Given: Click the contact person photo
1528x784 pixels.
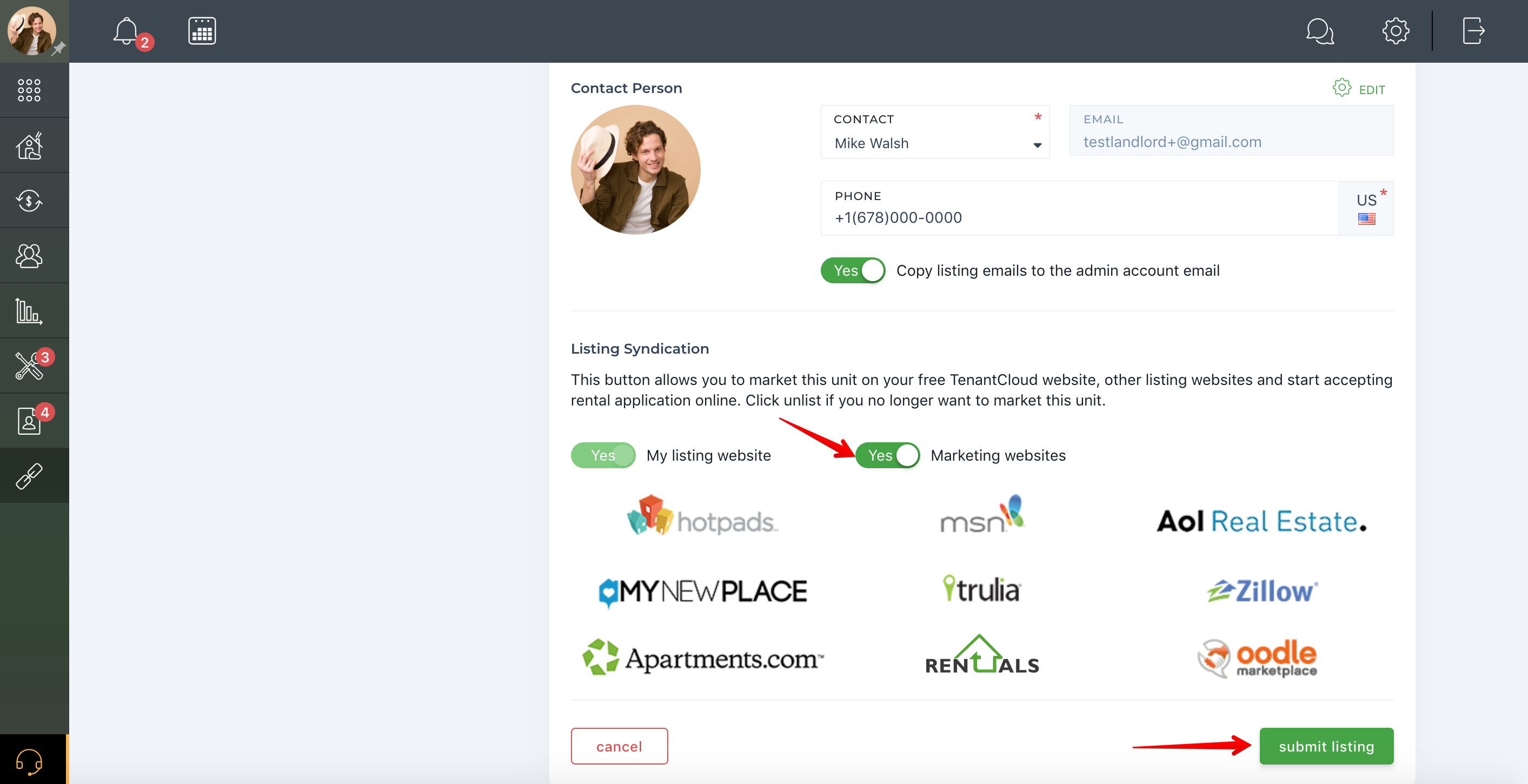Looking at the screenshot, I should pos(636,170).
